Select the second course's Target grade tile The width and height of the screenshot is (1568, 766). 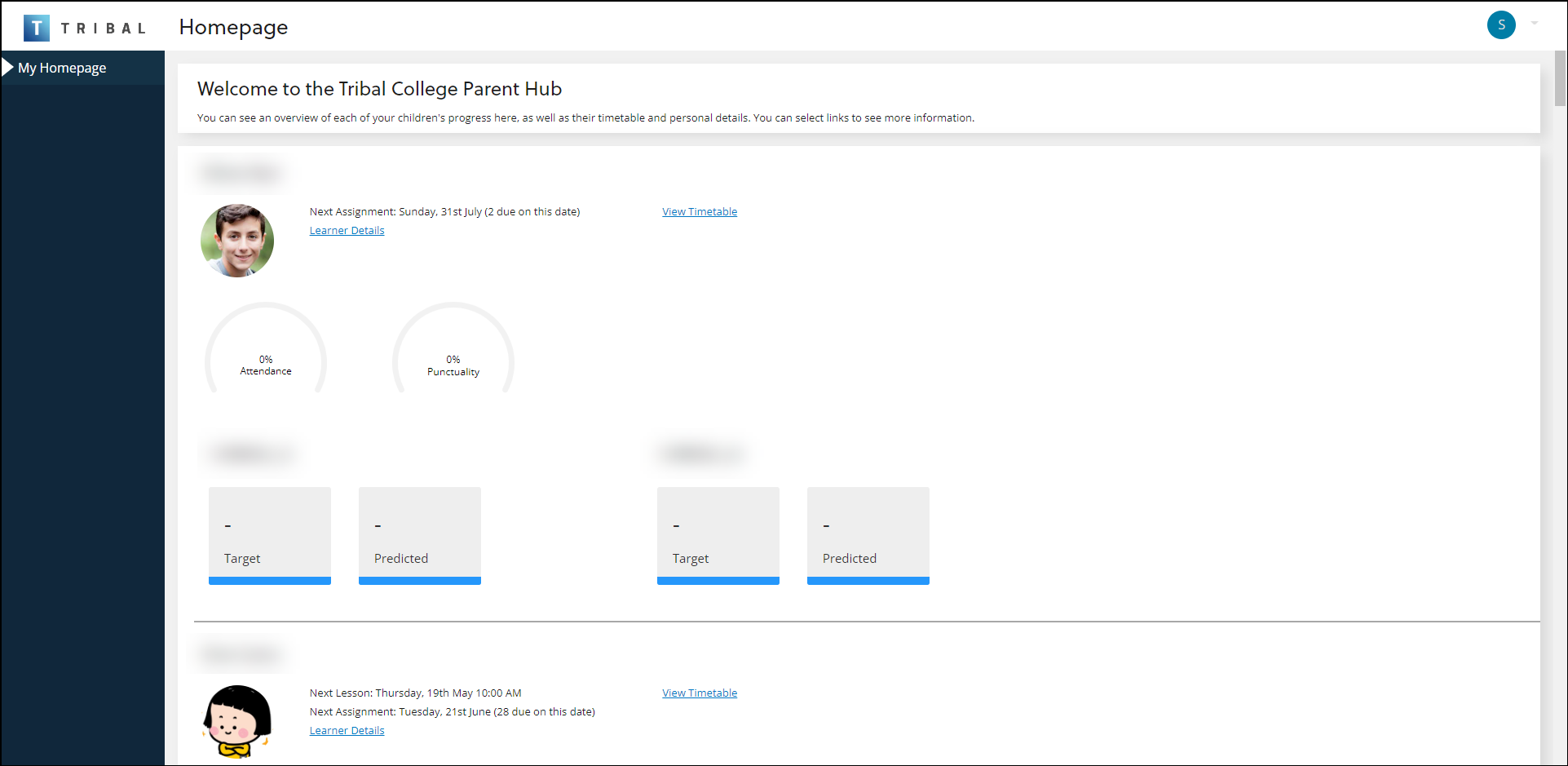[718, 535]
